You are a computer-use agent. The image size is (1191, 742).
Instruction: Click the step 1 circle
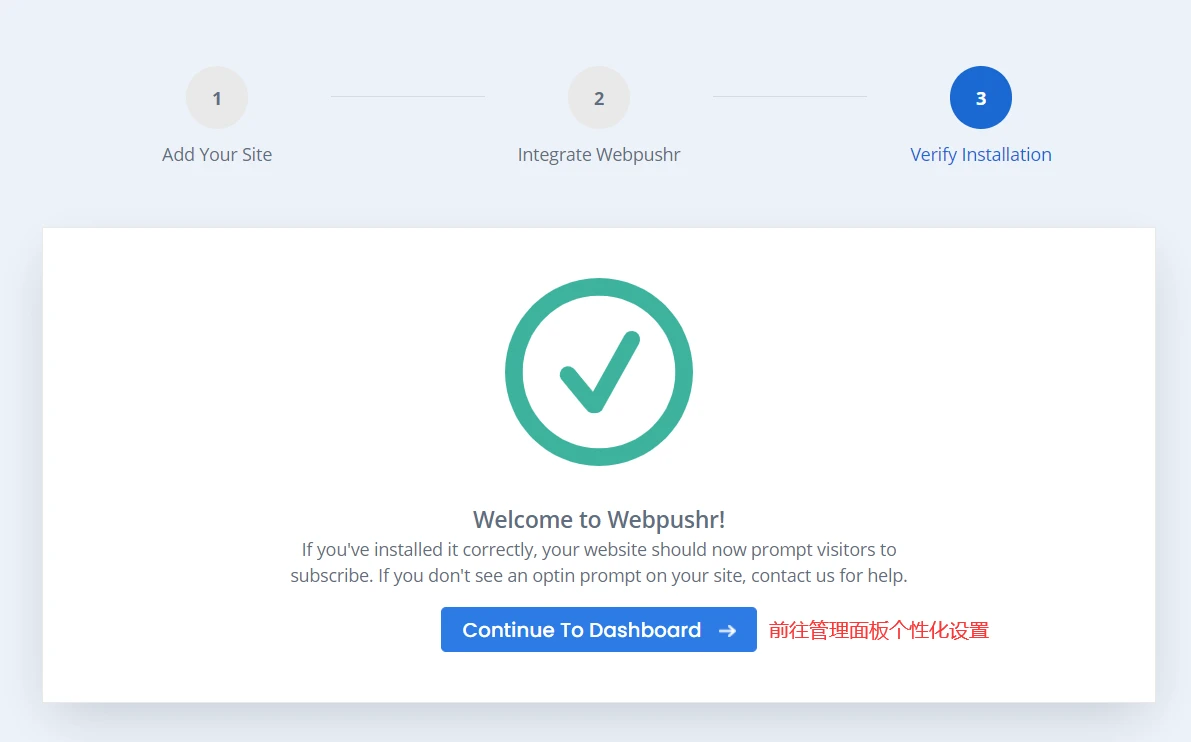216,98
